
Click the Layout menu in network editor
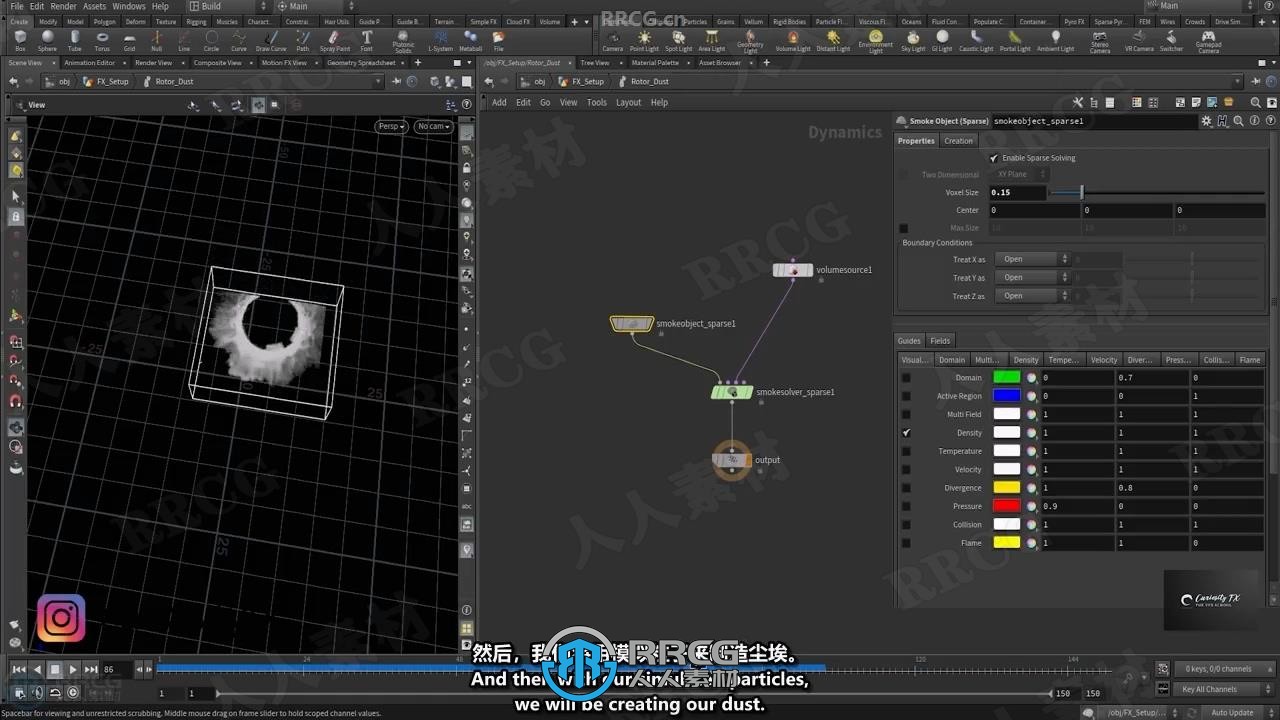(628, 102)
